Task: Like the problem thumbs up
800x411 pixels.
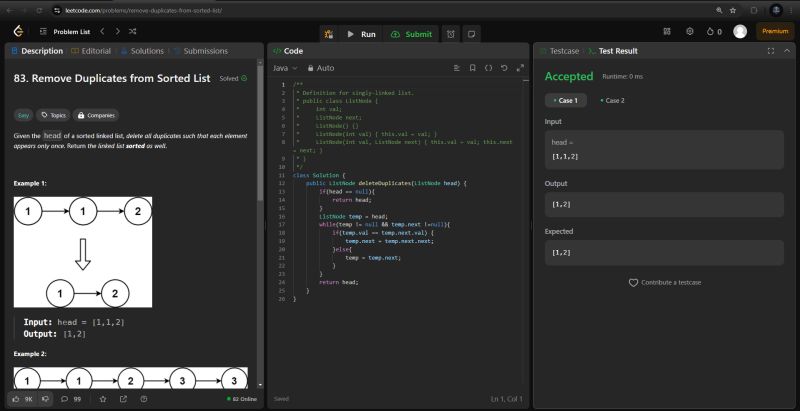Action: (23, 399)
